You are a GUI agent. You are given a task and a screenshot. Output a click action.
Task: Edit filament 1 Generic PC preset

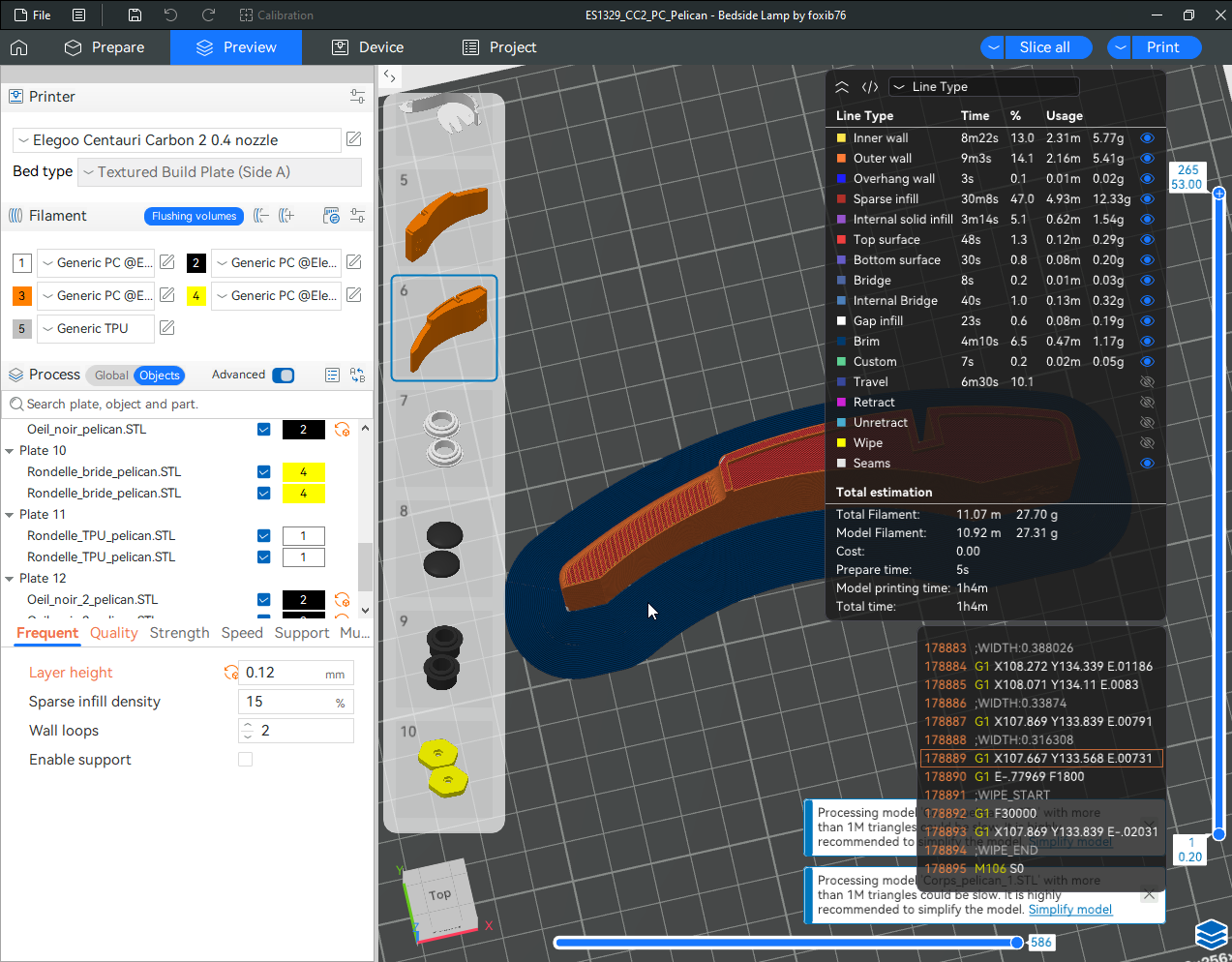167,262
